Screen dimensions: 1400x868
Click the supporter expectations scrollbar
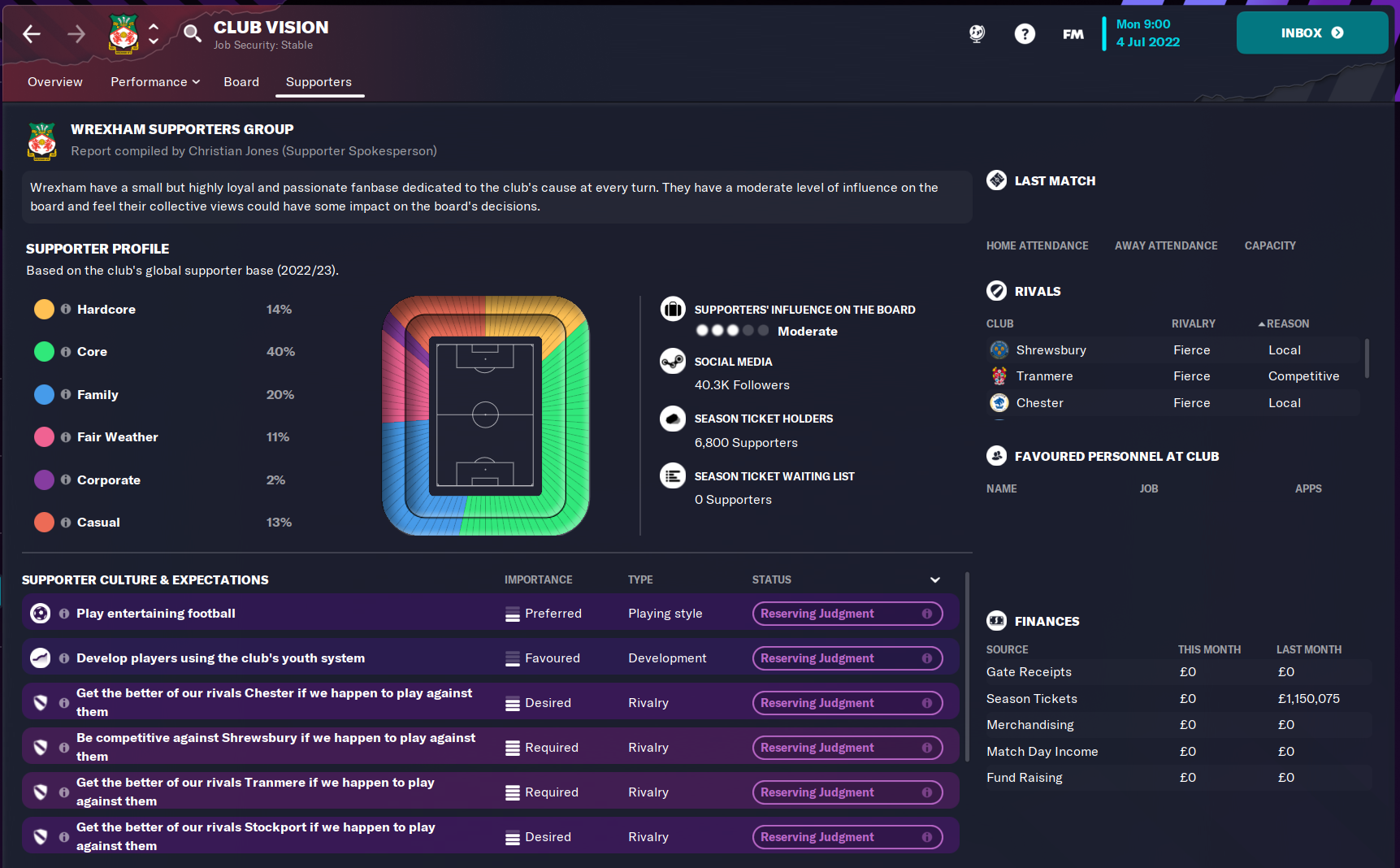966,666
